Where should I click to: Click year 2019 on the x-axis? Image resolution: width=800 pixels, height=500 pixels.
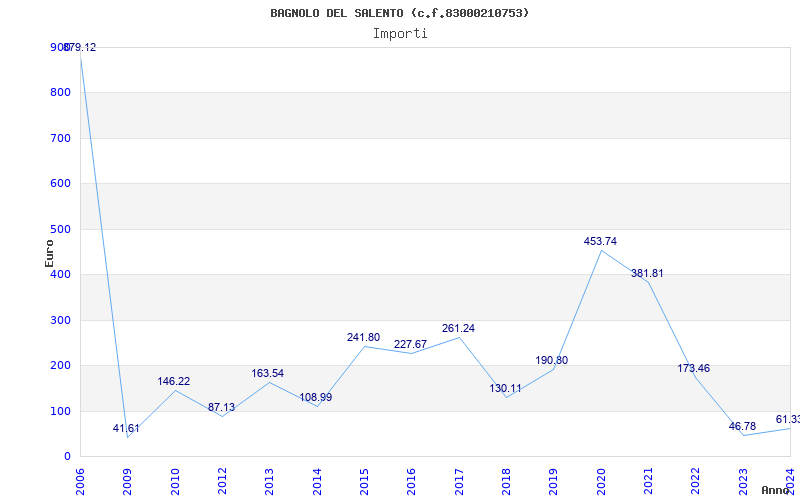click(554, 481)
